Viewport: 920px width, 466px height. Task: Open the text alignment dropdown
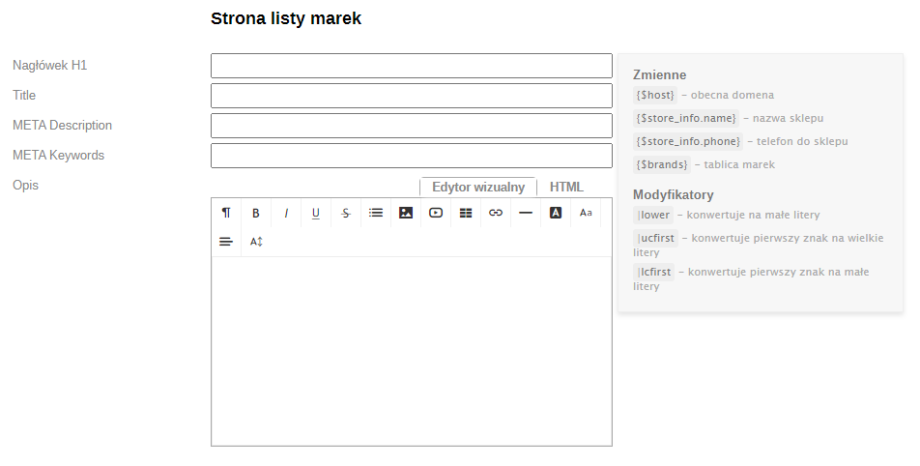pos(226,242)
